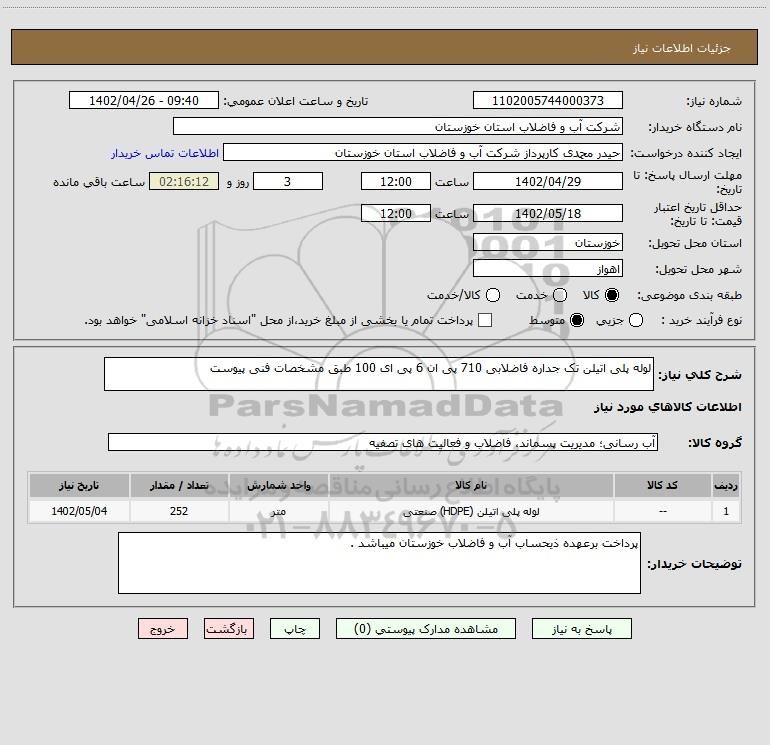Click the remaining days field showing 3
This screenshot has width=770, height=745.
[288, 181]
